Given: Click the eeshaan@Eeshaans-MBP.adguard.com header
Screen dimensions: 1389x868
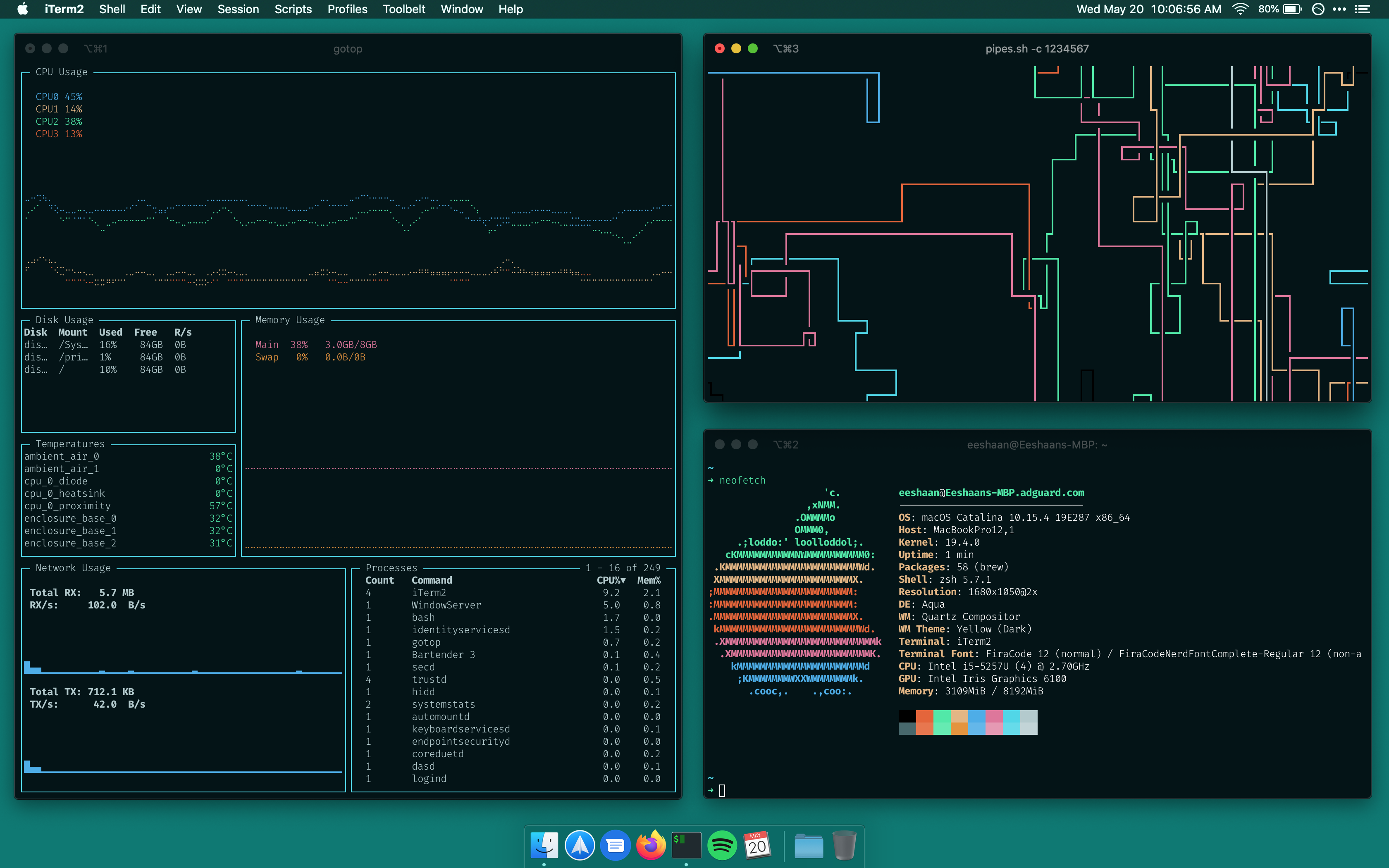Looking at the screenshot, I should point(991,493).
